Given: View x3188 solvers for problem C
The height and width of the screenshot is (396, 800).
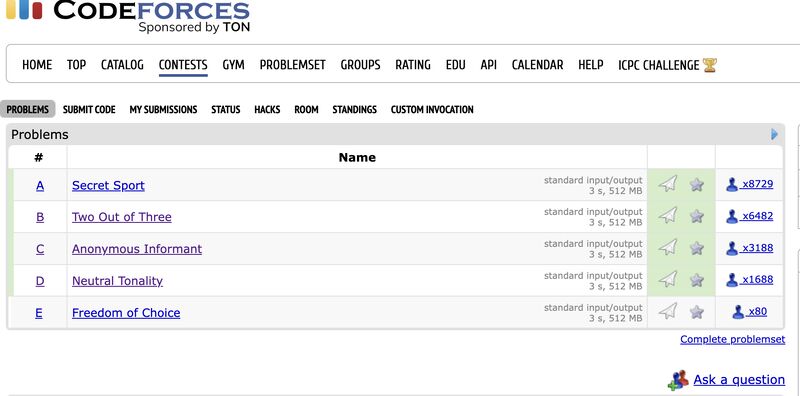Looking at the screenshot, I should coord(758,248).
